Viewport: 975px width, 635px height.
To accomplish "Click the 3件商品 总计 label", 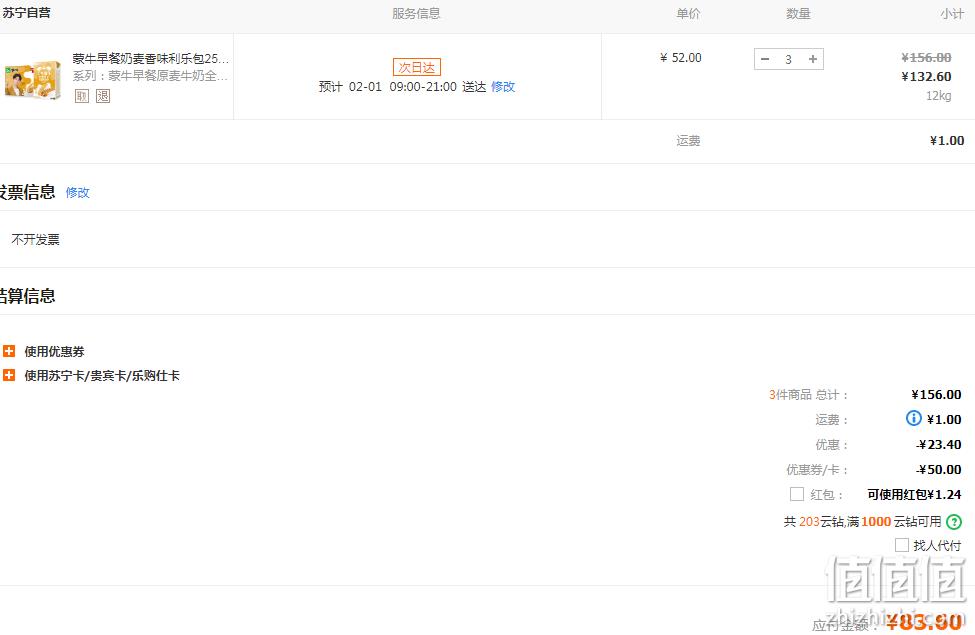I will pyautogui.click(x=808, y=394).
